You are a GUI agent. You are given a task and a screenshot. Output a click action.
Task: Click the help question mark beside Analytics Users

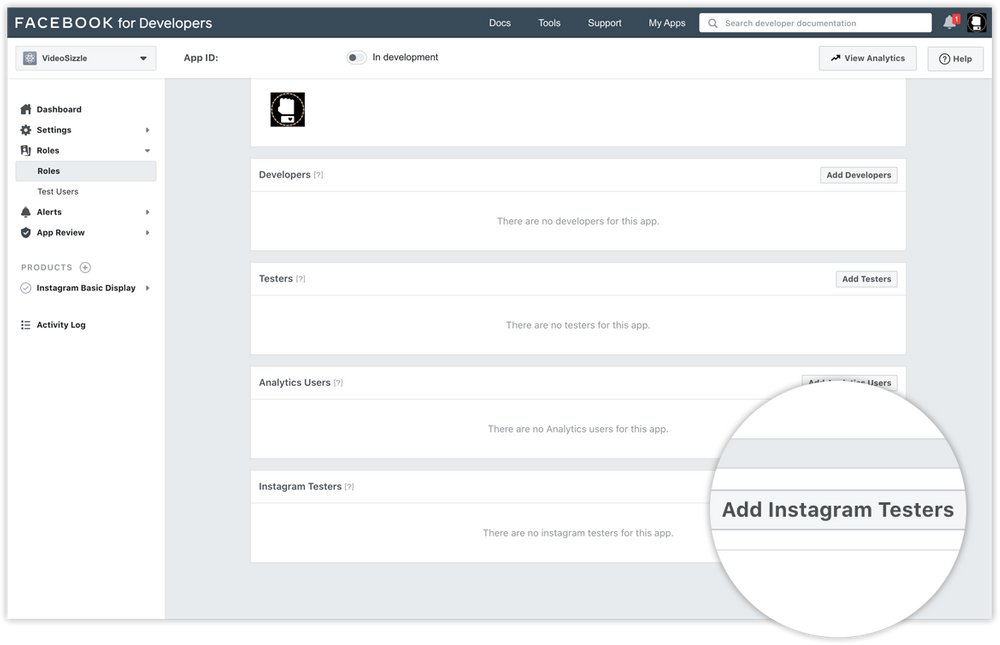338,383
